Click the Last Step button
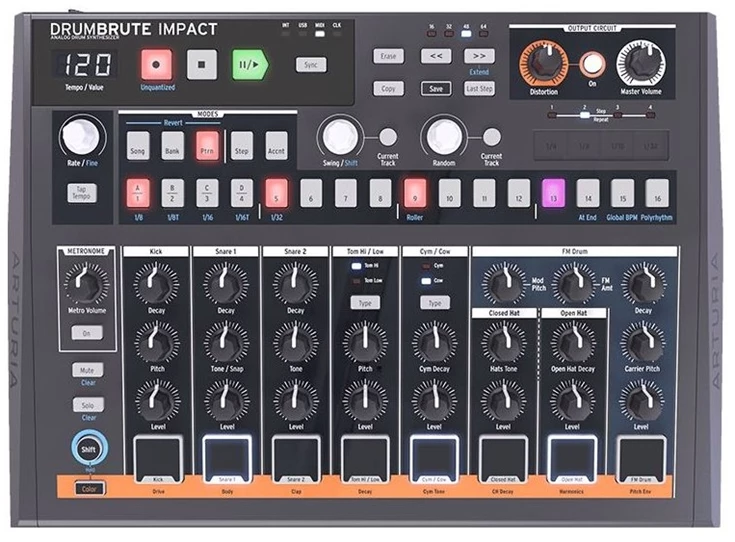Screen dimensions: 735x542 click(479, 89)
